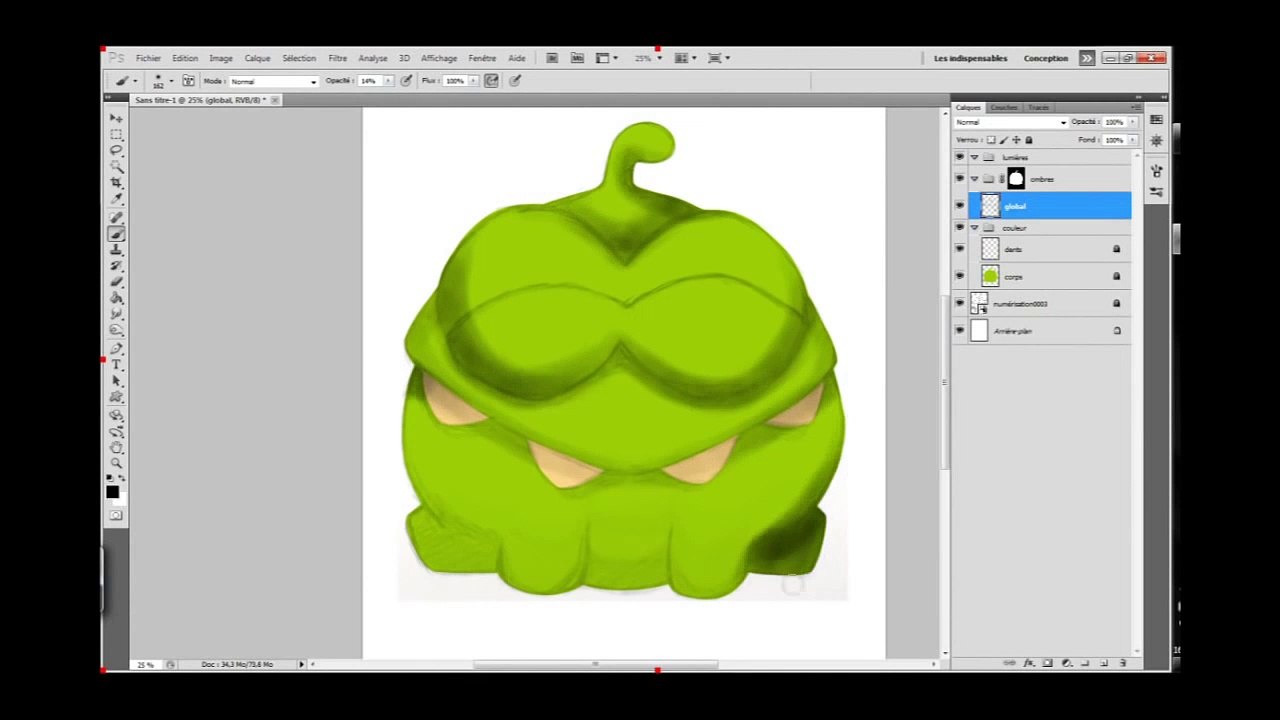Screen dimensions: 1280x720
Task: Select the Horizontal Type tool
Action: [116, 365]
